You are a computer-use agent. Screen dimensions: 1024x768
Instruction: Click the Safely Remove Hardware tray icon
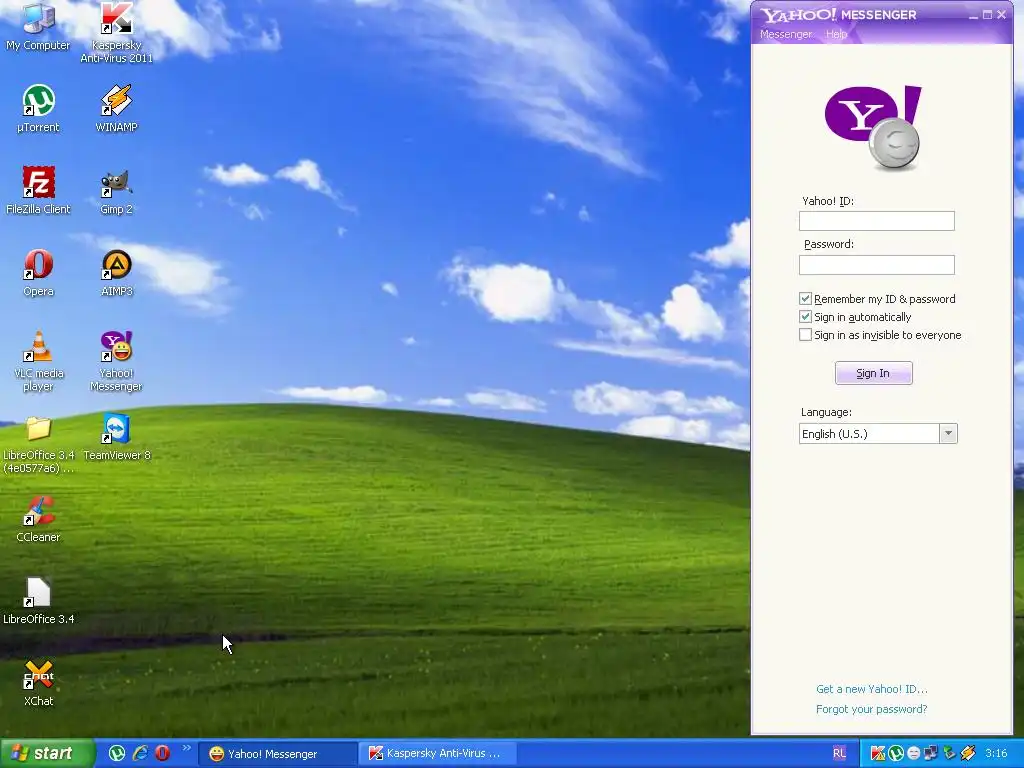949,754
